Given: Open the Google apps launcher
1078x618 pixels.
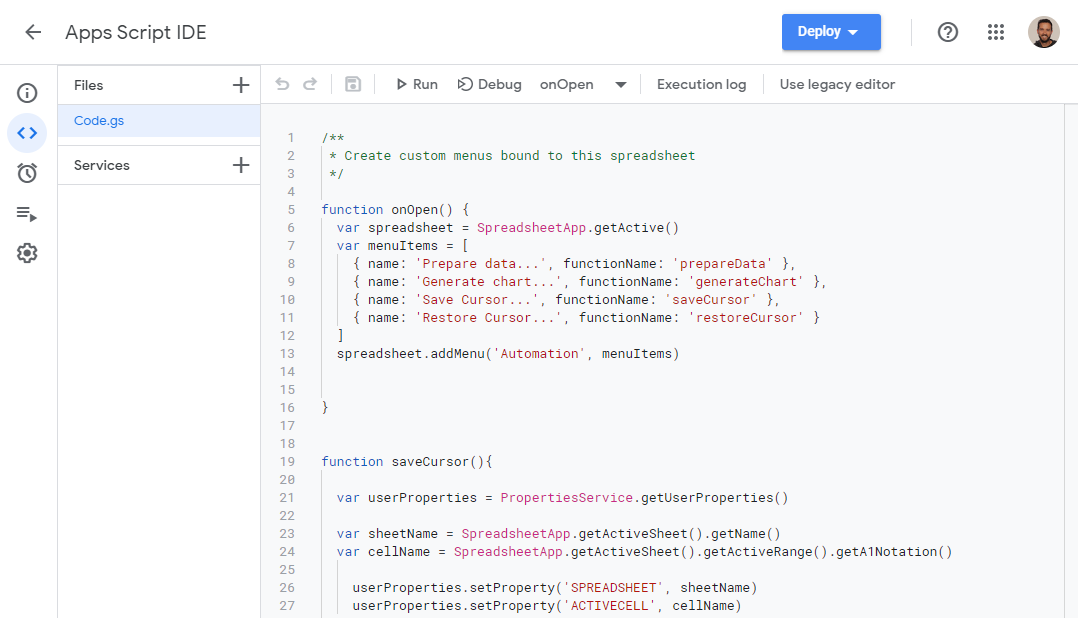Looking at the screenshot, I should 996,32.
